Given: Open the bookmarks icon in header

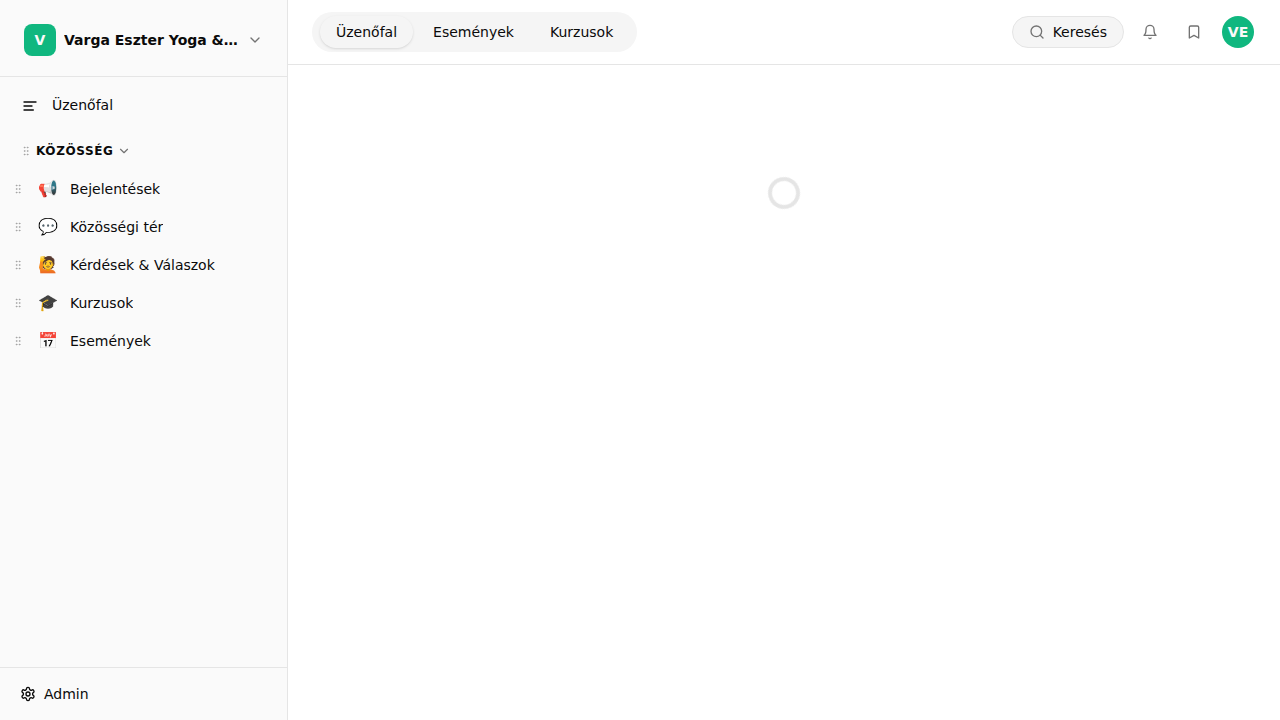Looking at the screenshot, I should (1194, 32).
